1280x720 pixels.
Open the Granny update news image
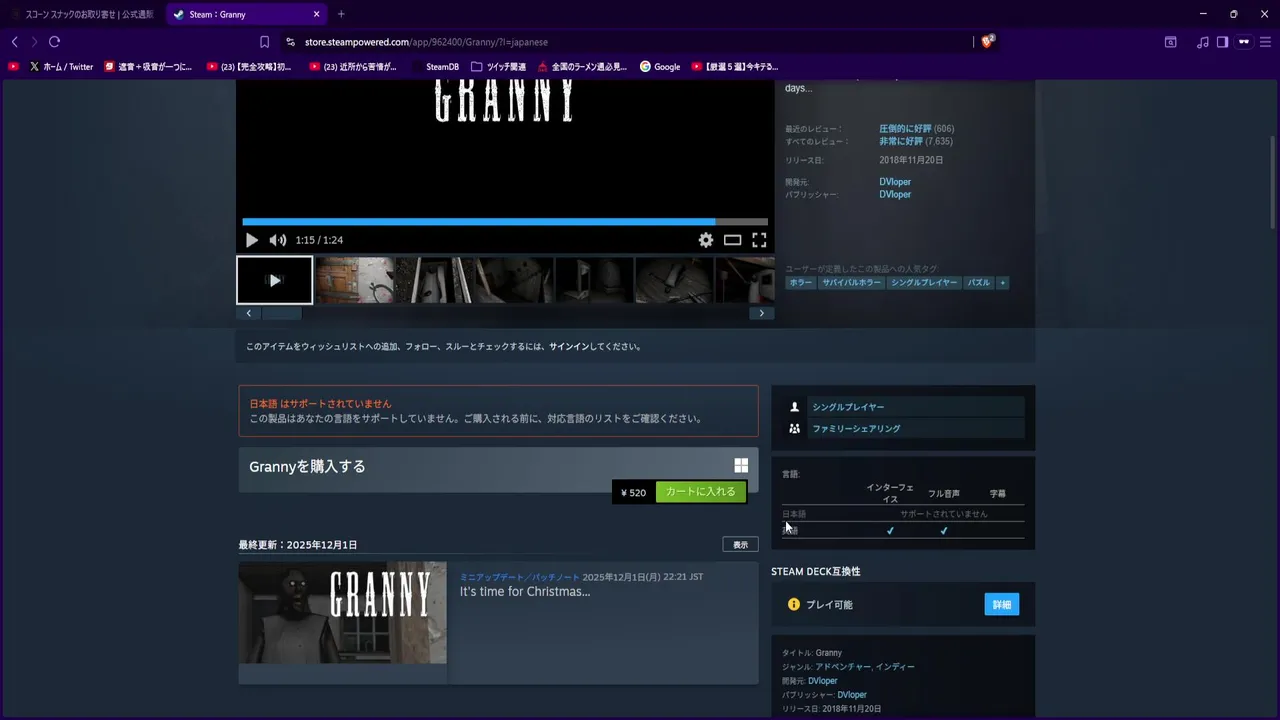coord(343,612)
